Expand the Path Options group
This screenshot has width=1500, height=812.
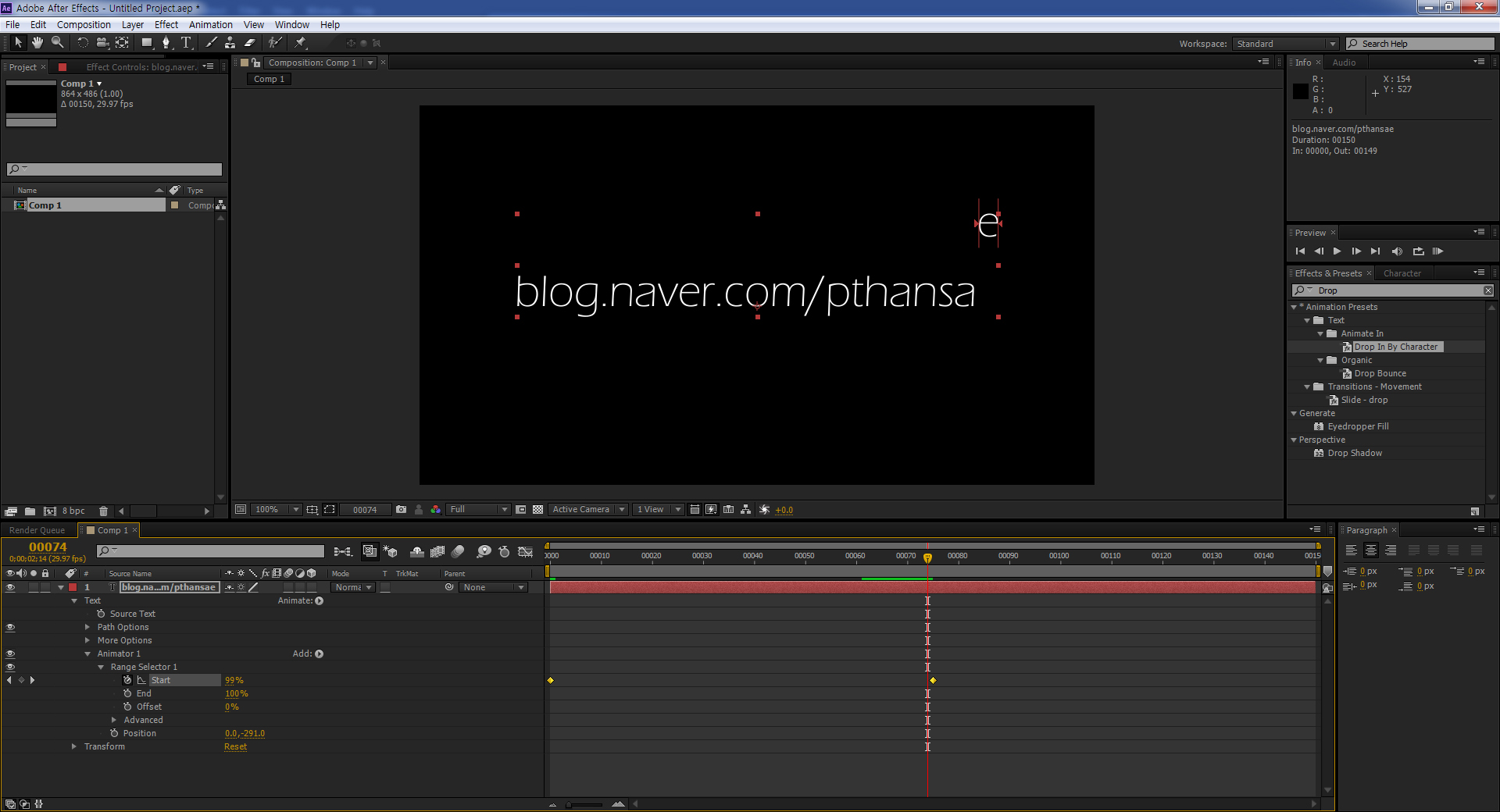(87, 627)
